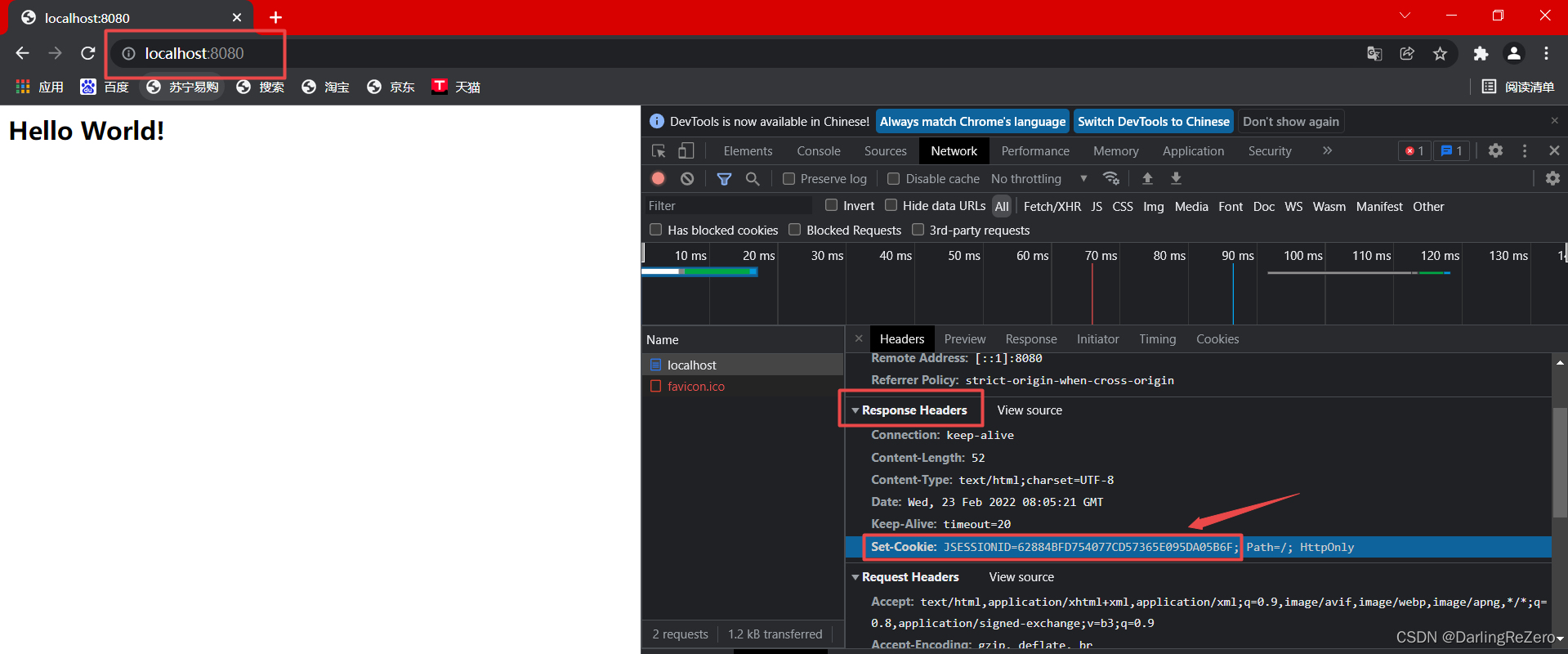Open the tab search dropdown arrow

pyautogui.click(x=1405, y=16)
